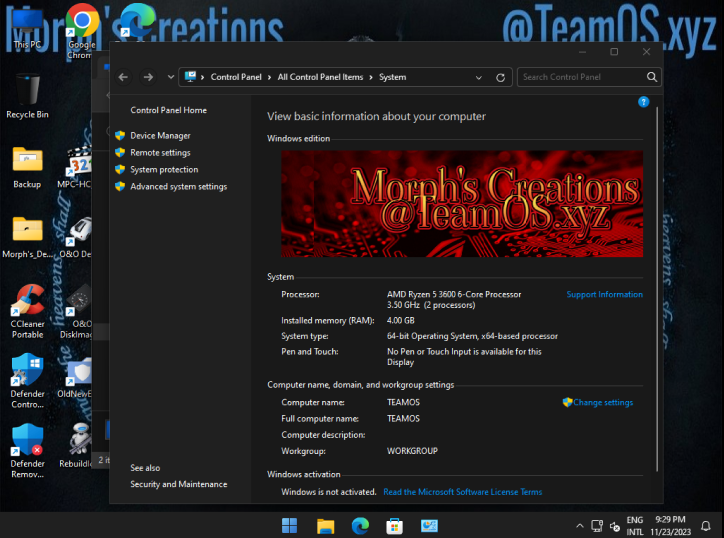Read the Microsoft Software License Terms
Image resolution: width=724 pixels, height=538 pixels.
(x=463, y=492)
